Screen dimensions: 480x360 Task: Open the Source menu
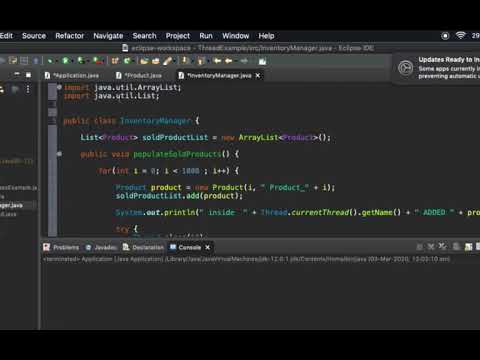tap(34, 36)
